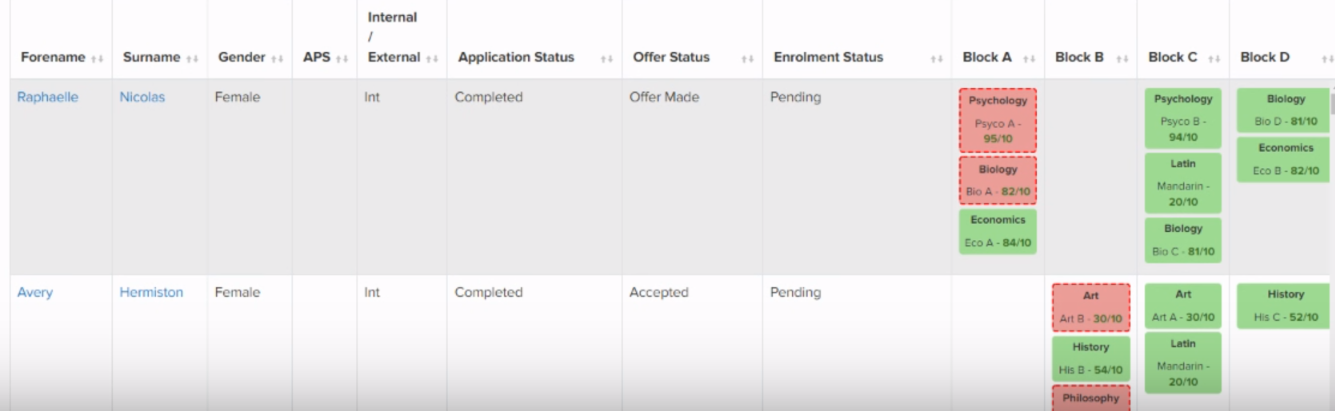The width and height of the screenshot is (1335, 411).
Task: Open the Nicolas surname link
Action: 143,97
